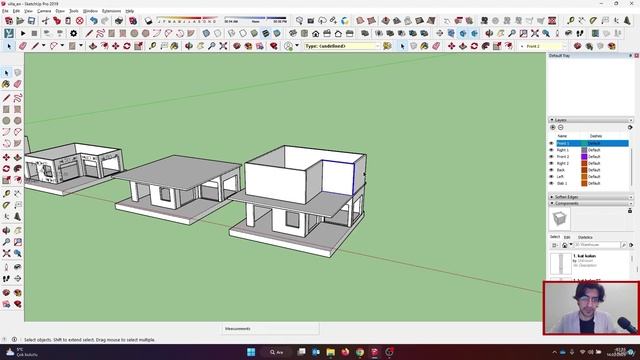Click Add Layer plus button
Screen dimensions: 640x360
coord(553,128)
